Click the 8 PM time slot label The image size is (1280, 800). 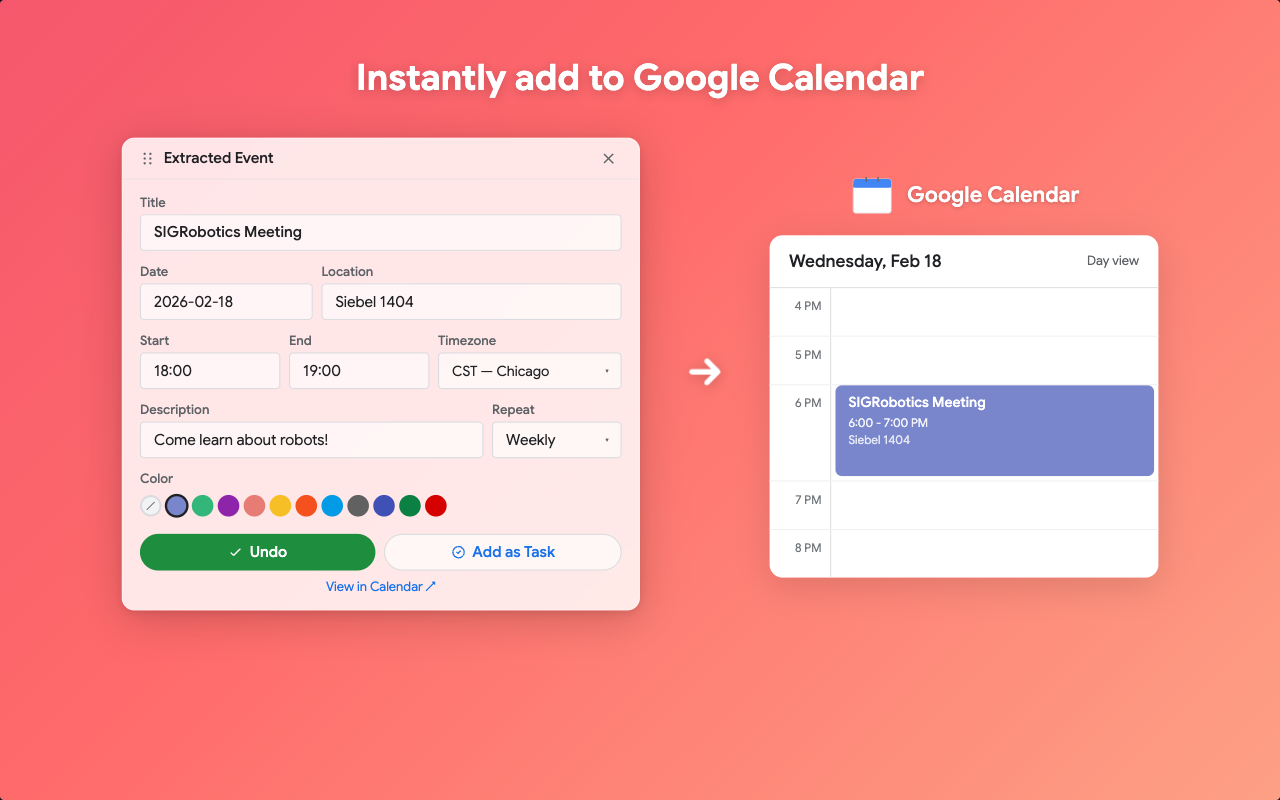click(808, 548)
